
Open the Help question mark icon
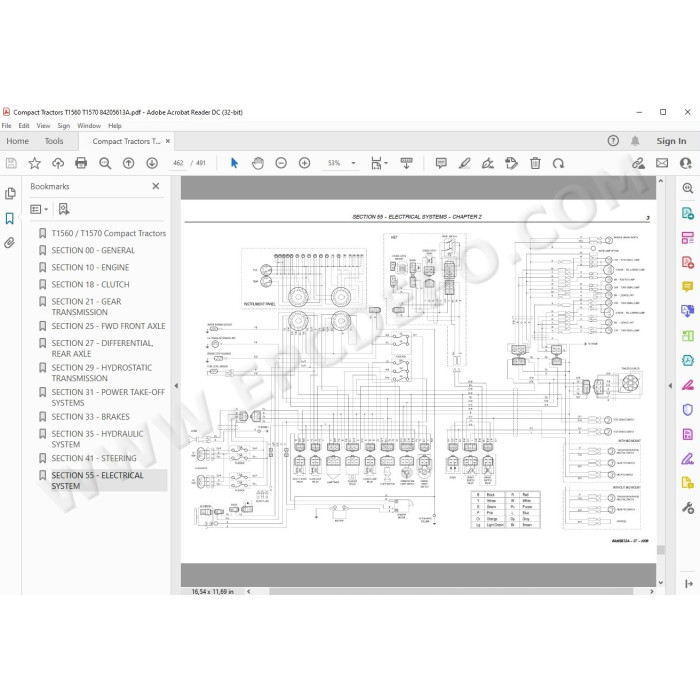coord(613,141)
